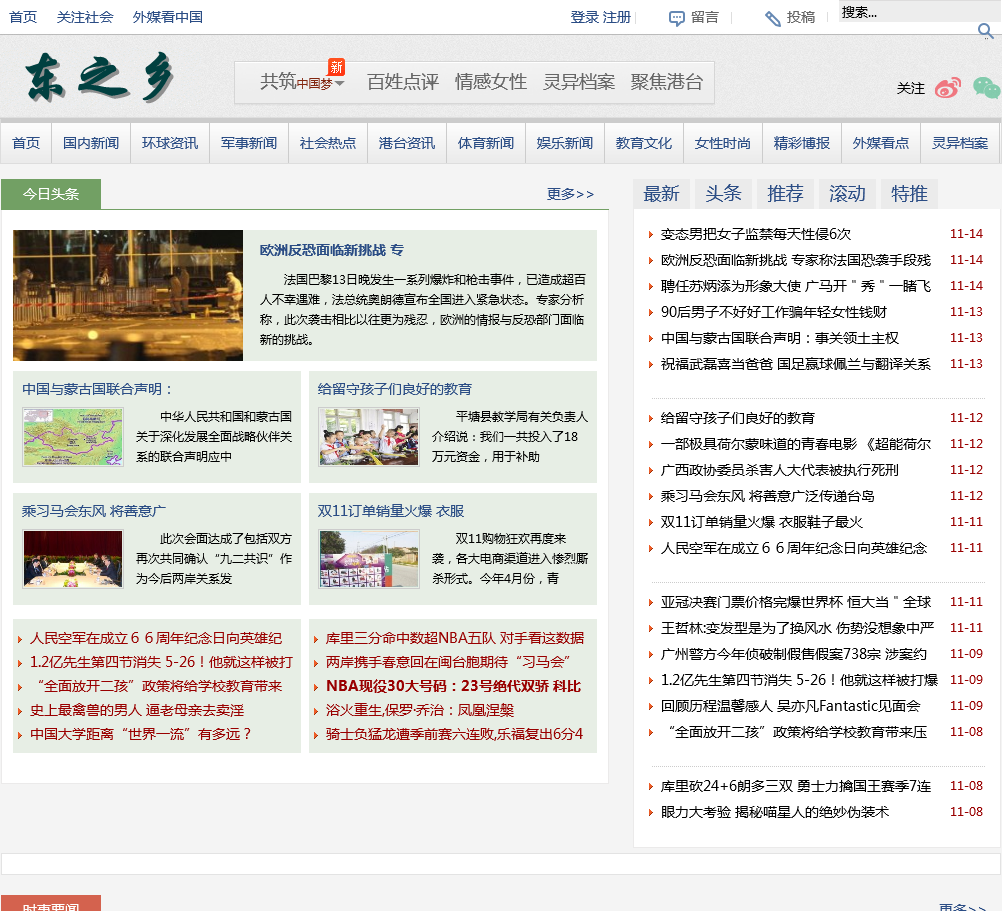The width and height of the screenshot is (1002, 911).
Task: Open 情感女性 section
Action: click(491, 82)
